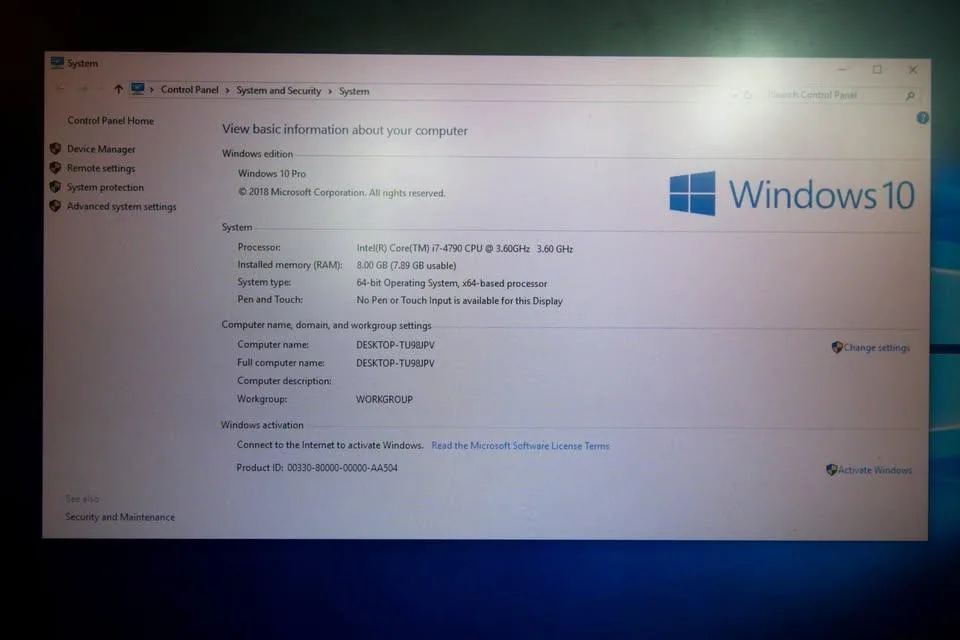
Task: Click the shield icon beside Change settings
Action: coord(835,347)
